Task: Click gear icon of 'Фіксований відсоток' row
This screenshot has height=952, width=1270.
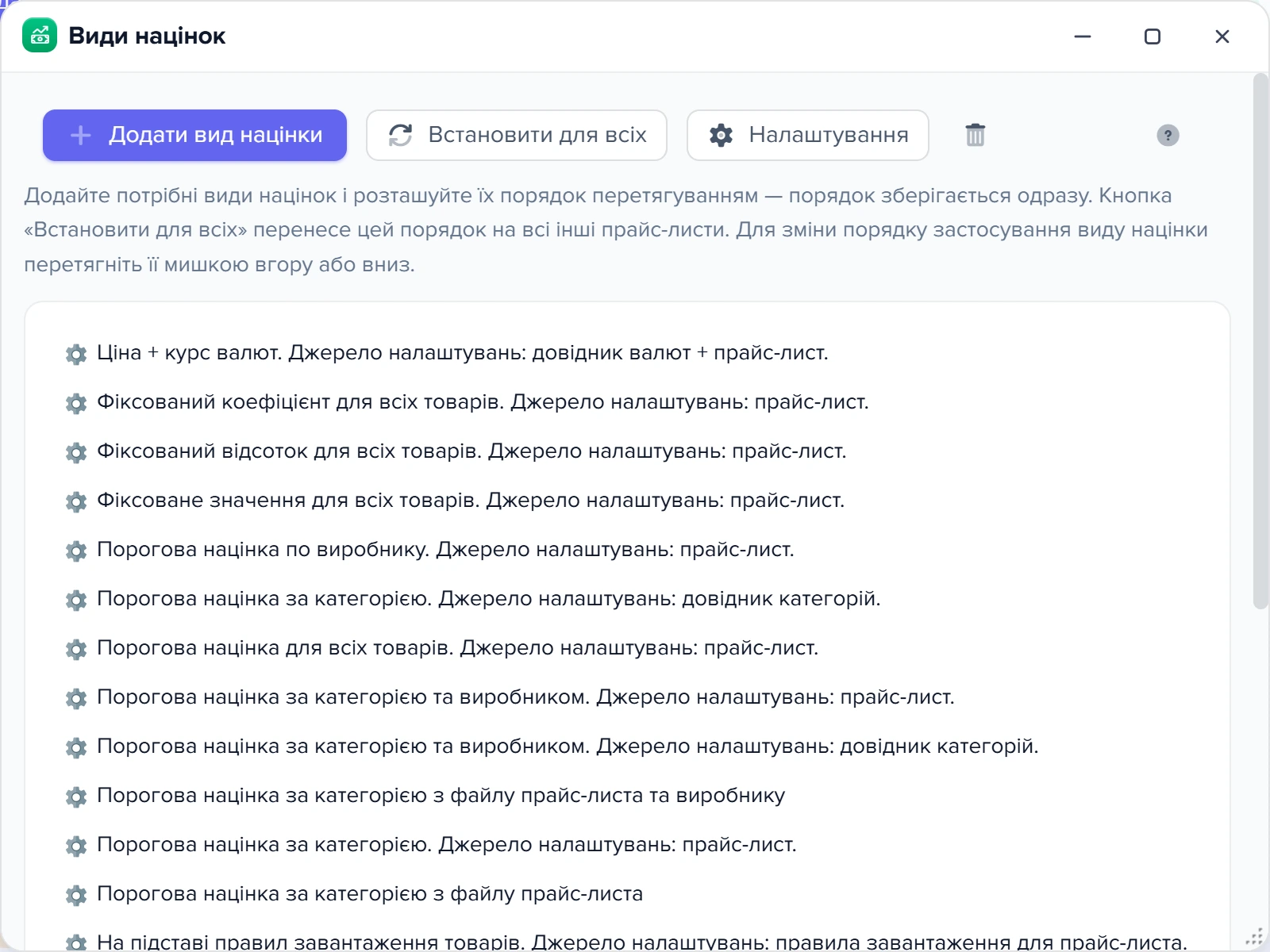Action: pyautogui.click(x=76, y=452)
